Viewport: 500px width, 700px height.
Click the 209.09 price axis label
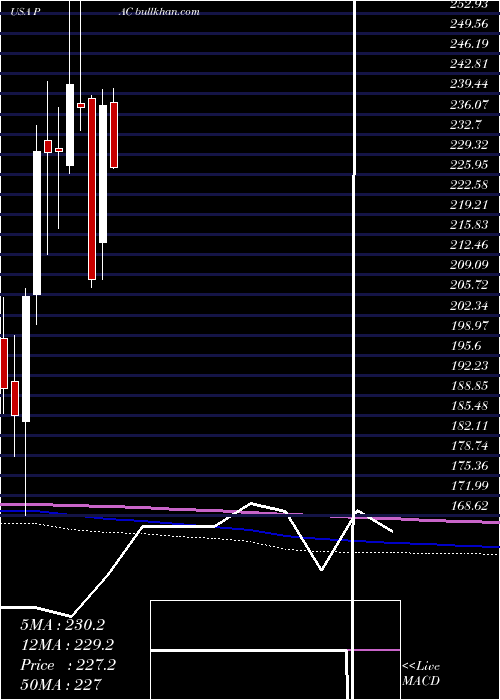[x=469, y=265]
